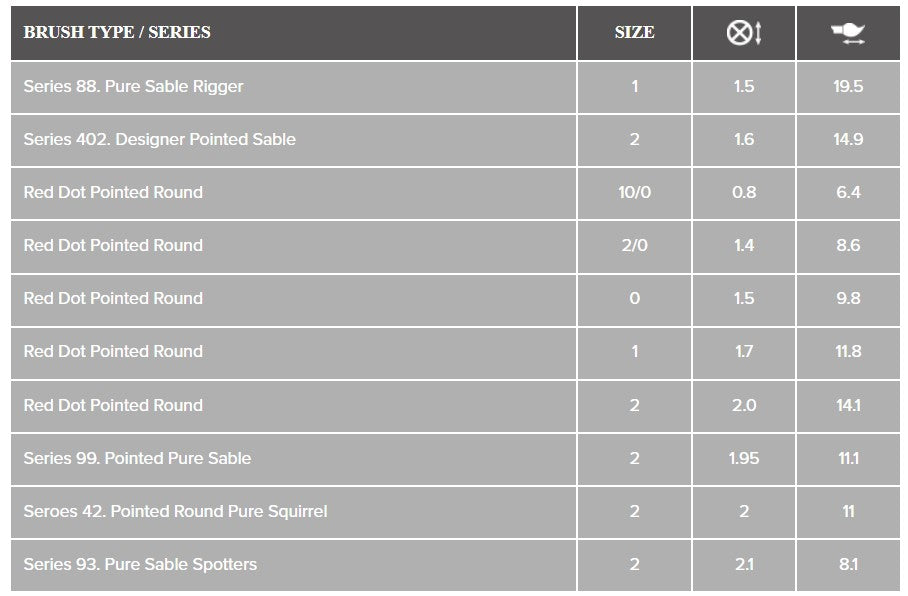Select the 11.8 length value
This screenshot has height=596, width=908.
pos(848,351)
